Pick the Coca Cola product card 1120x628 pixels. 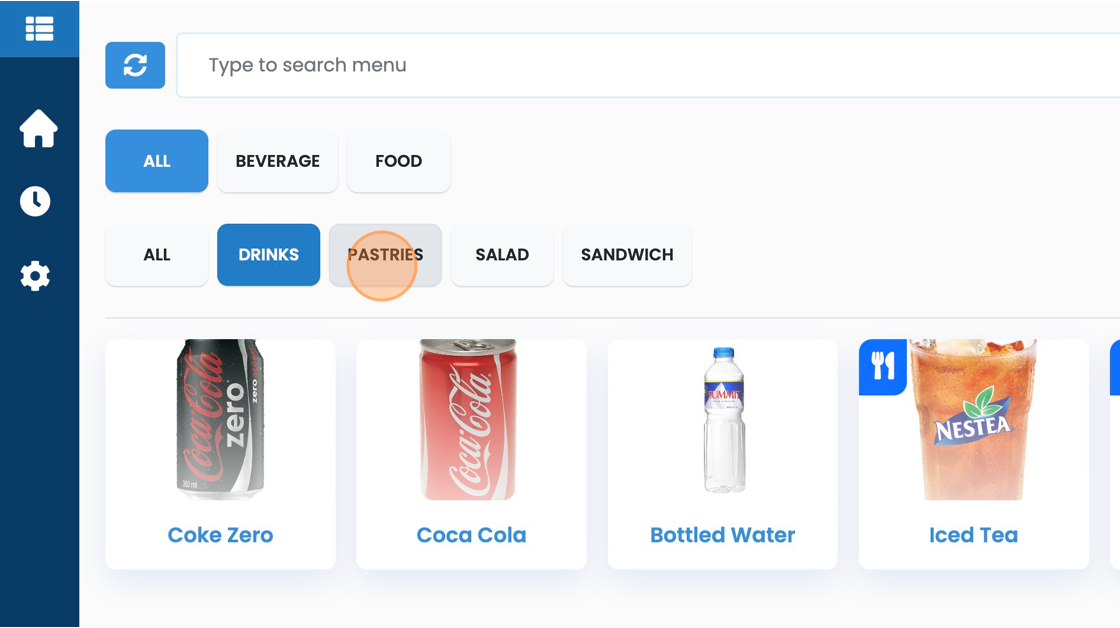471,454
